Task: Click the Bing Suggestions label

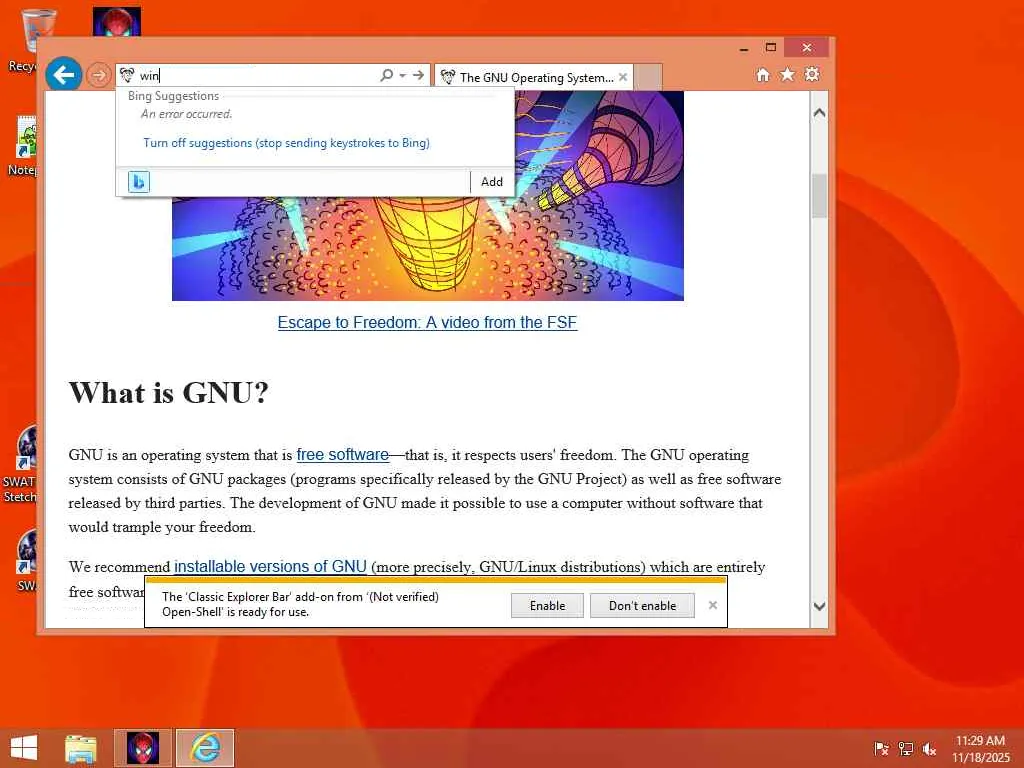Action: point(173,96)
